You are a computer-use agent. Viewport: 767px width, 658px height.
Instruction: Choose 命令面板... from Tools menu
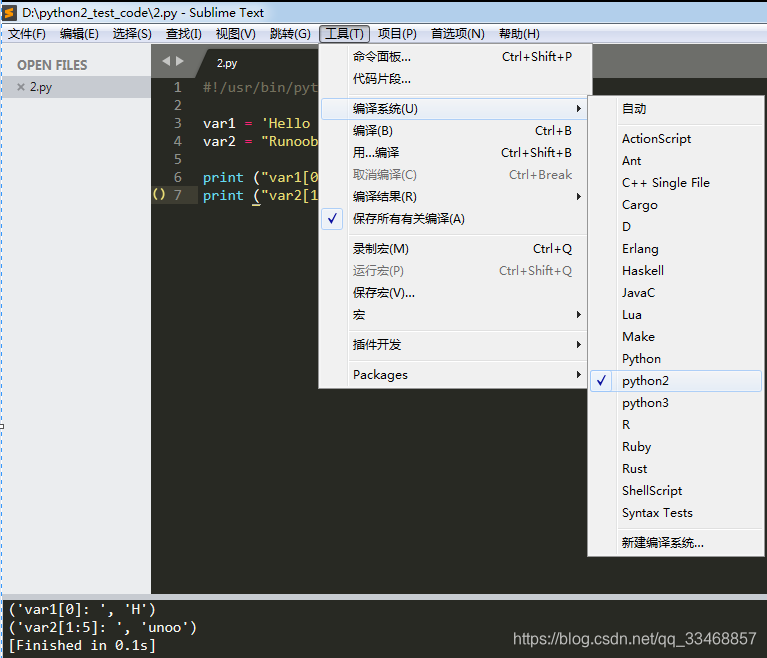(454, 57)
